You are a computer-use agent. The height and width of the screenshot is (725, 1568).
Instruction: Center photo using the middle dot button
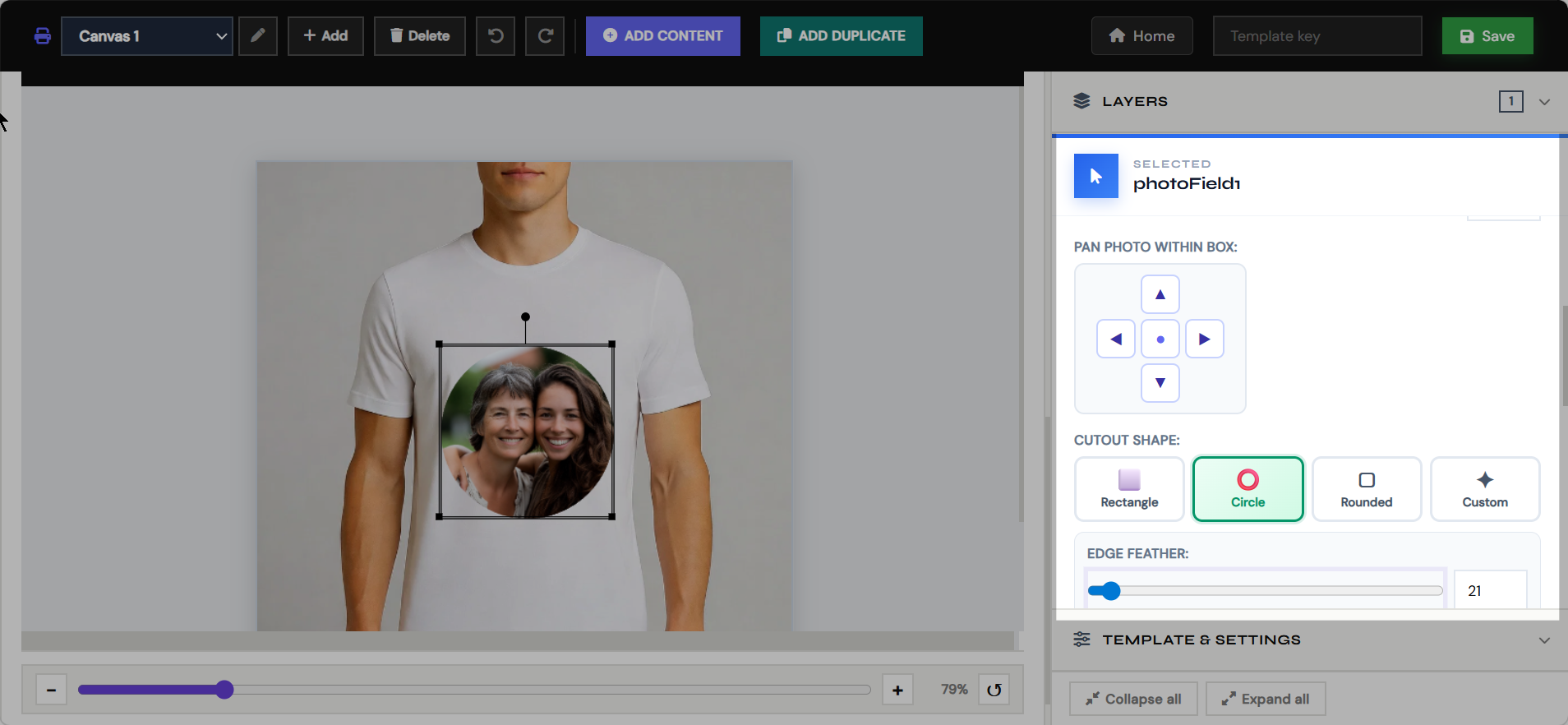point(1160,339)
